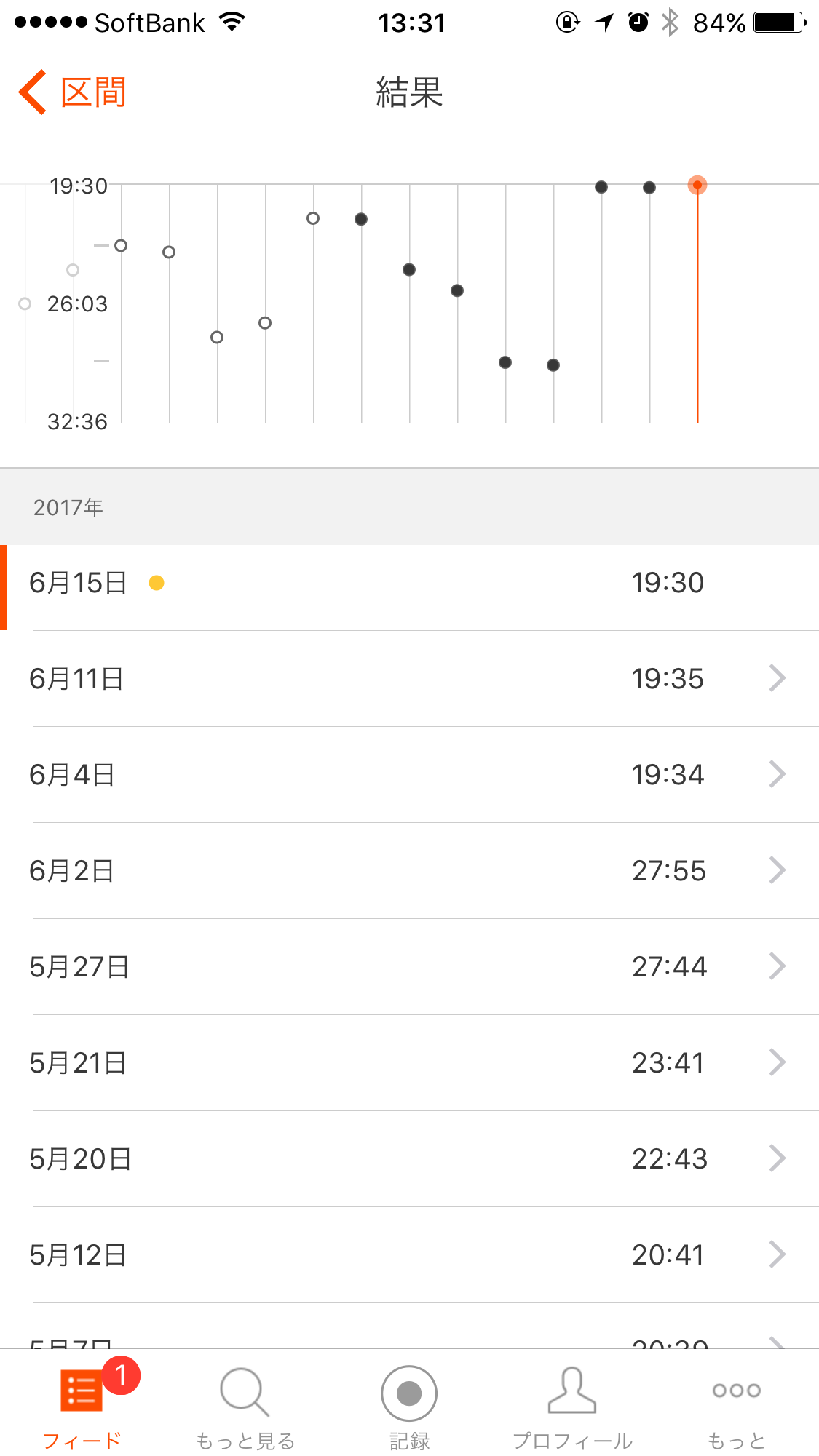This screenshot has height=1456, width=819.
Task: Open the 5月12日 result row
Action: coord(409,1255)
